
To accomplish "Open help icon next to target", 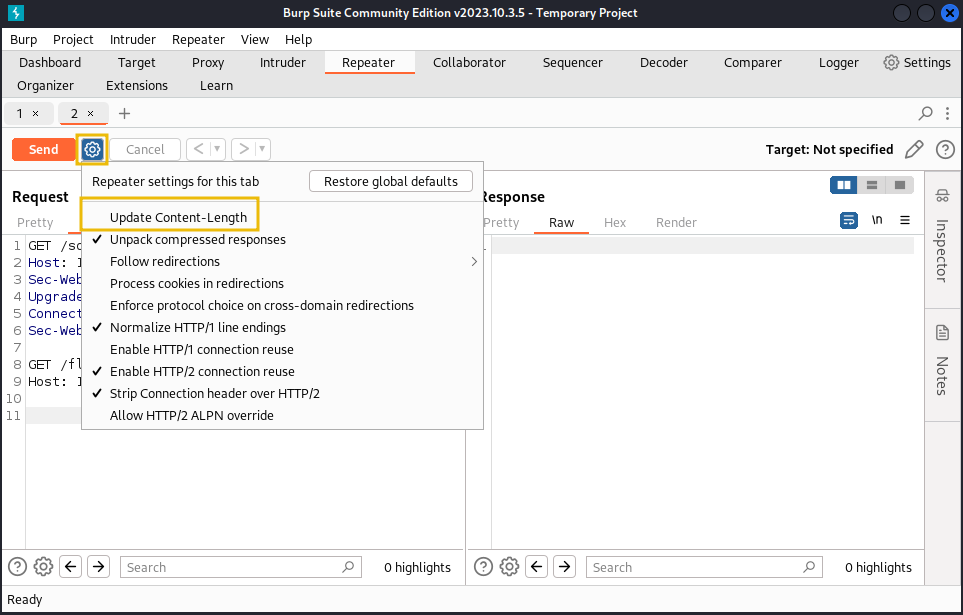I will coord(945,149).
